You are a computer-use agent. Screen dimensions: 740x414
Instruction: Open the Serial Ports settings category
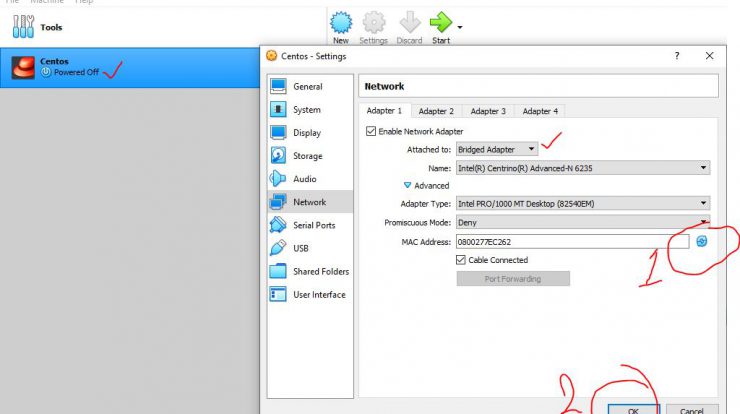click(x=310, y=225)
